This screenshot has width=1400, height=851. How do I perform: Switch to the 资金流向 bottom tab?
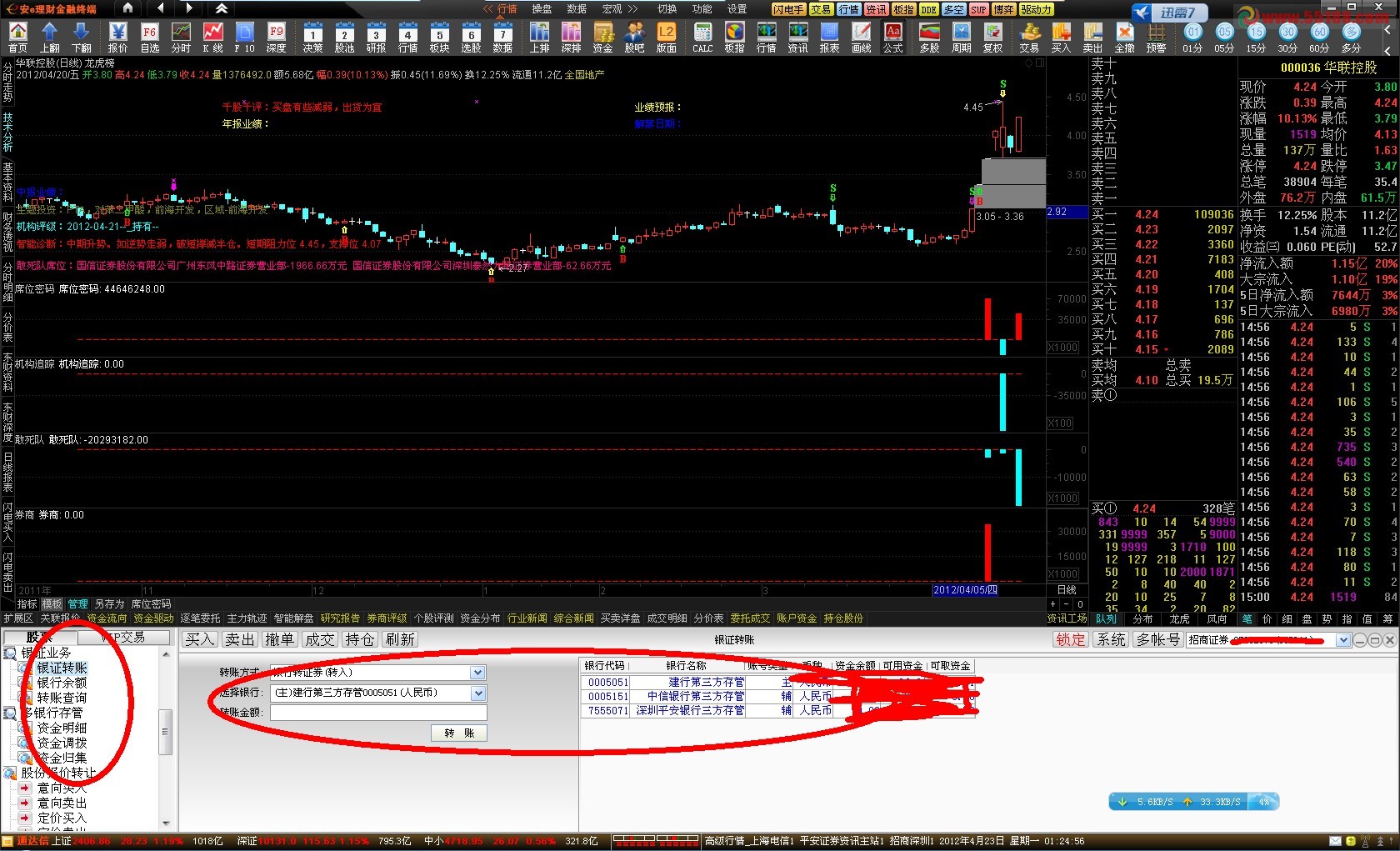107,618
